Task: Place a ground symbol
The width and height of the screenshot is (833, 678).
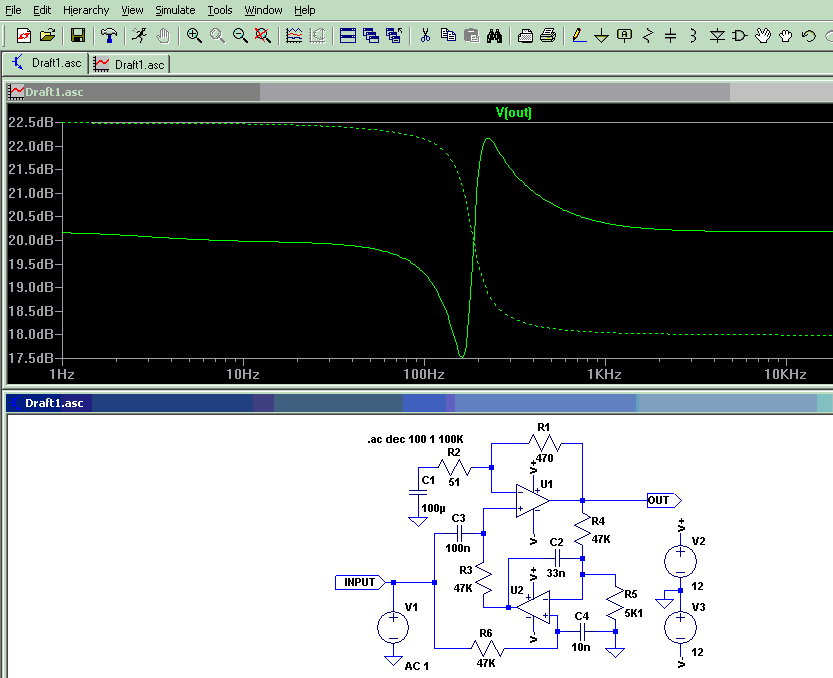Action: (601, 36)
